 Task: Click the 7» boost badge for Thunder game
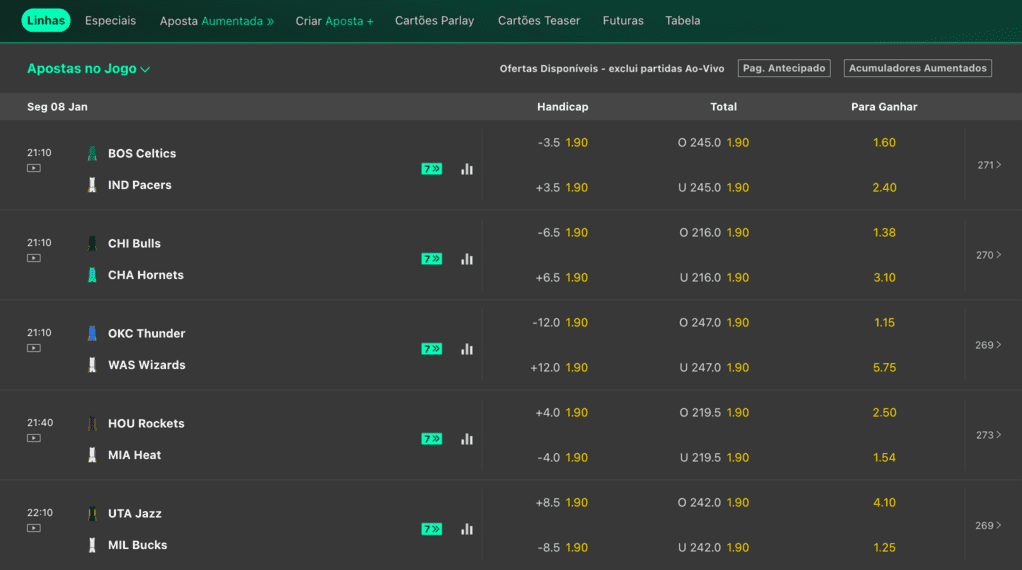click(431, 349)
